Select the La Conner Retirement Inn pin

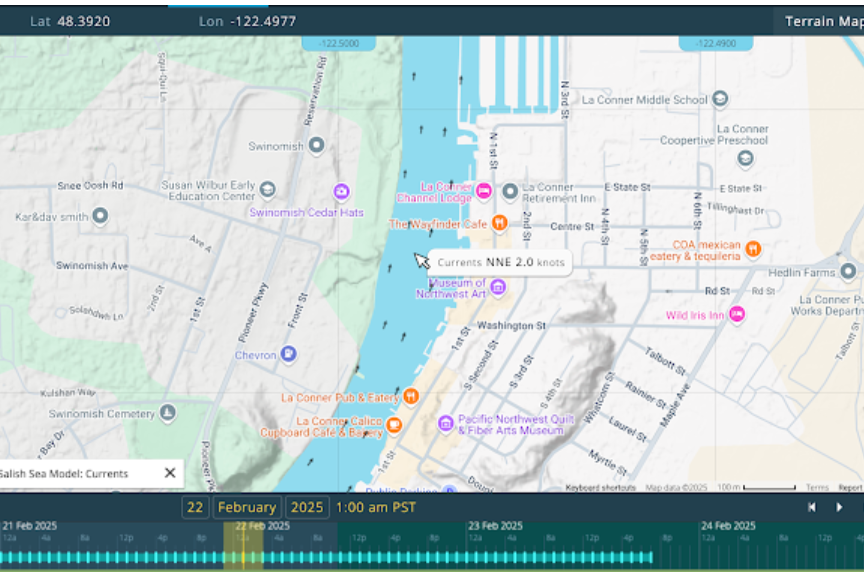point(510,191)
